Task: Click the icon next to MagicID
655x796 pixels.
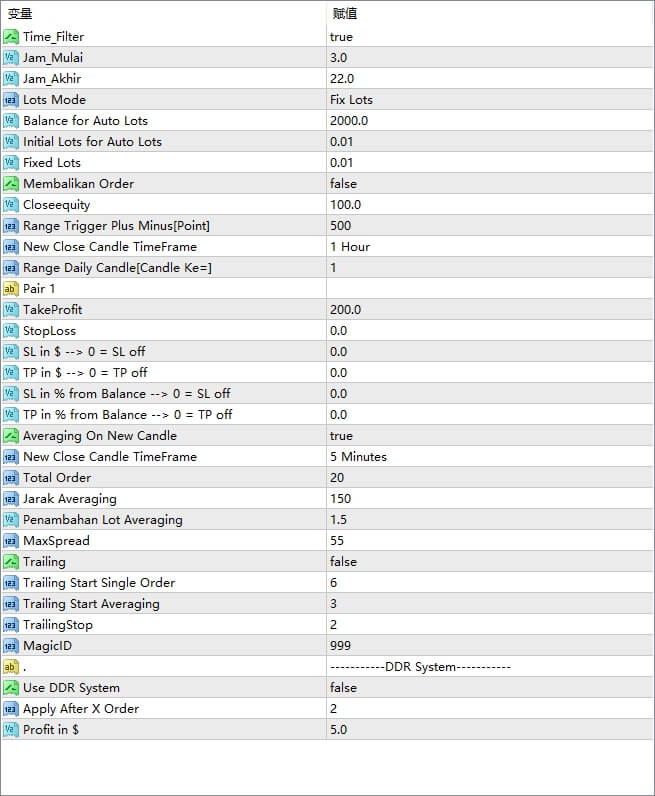Action: 11,646
